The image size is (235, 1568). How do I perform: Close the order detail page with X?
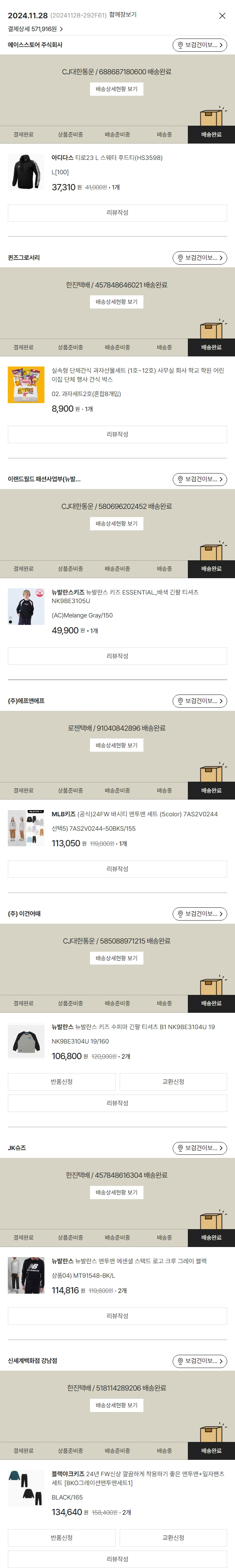click(x=222, y=16)
